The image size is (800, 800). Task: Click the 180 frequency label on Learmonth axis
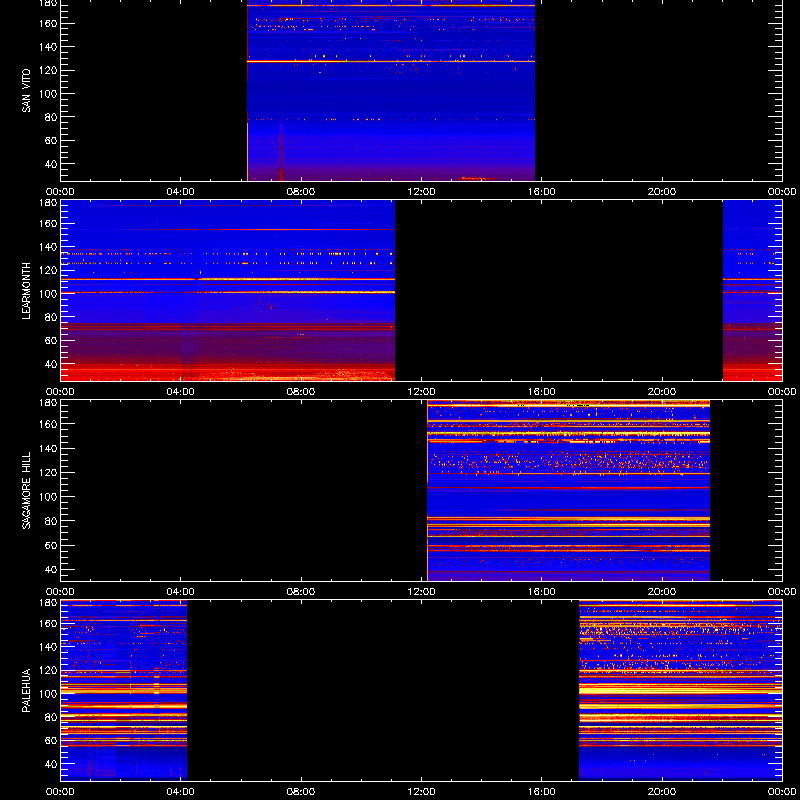click(48, 202)
